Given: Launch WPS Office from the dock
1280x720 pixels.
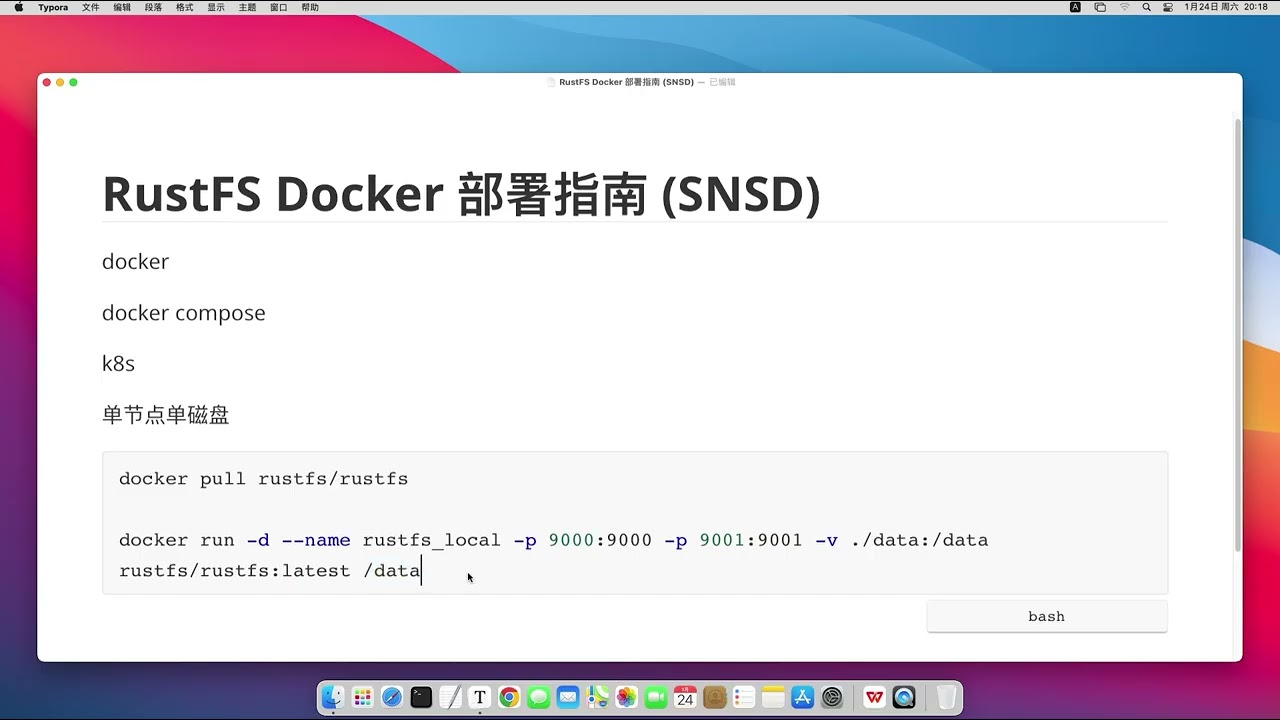Looking at the screenshot, I should click(875, 697).
